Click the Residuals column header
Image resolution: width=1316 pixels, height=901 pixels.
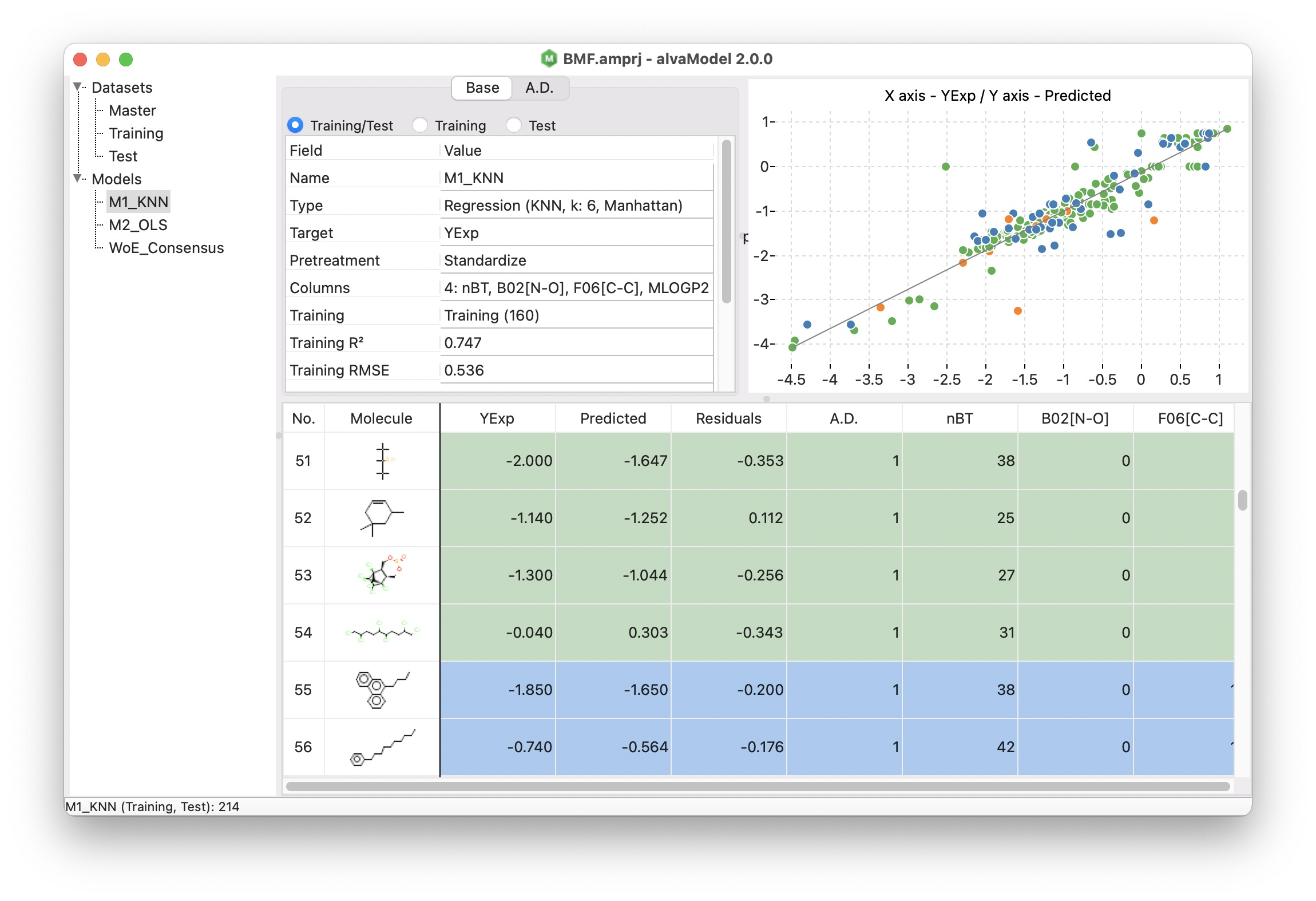point(728,418)
